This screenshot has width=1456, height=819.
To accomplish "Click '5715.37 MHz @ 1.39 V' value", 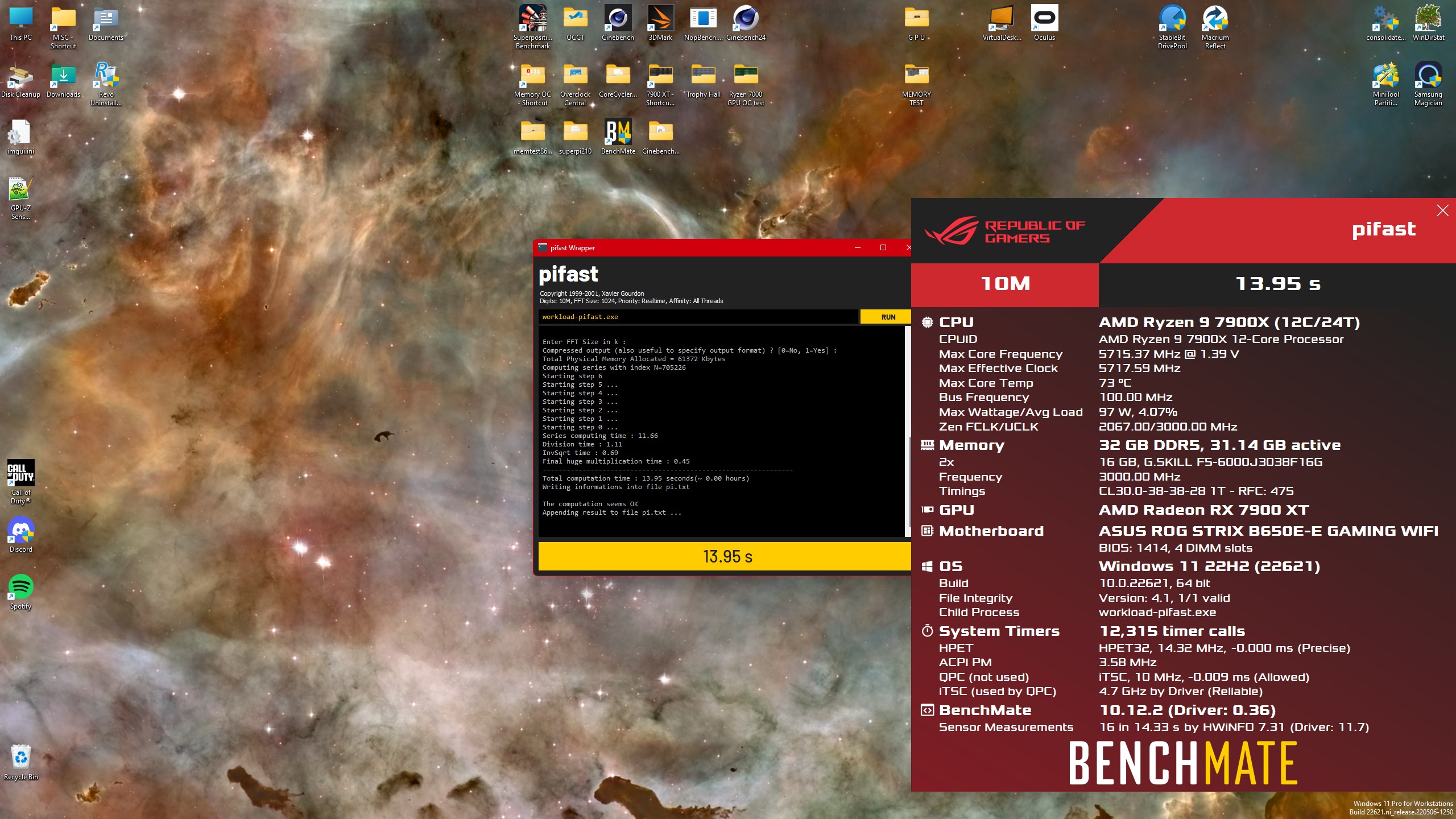I will click(x=1168, y=354).
